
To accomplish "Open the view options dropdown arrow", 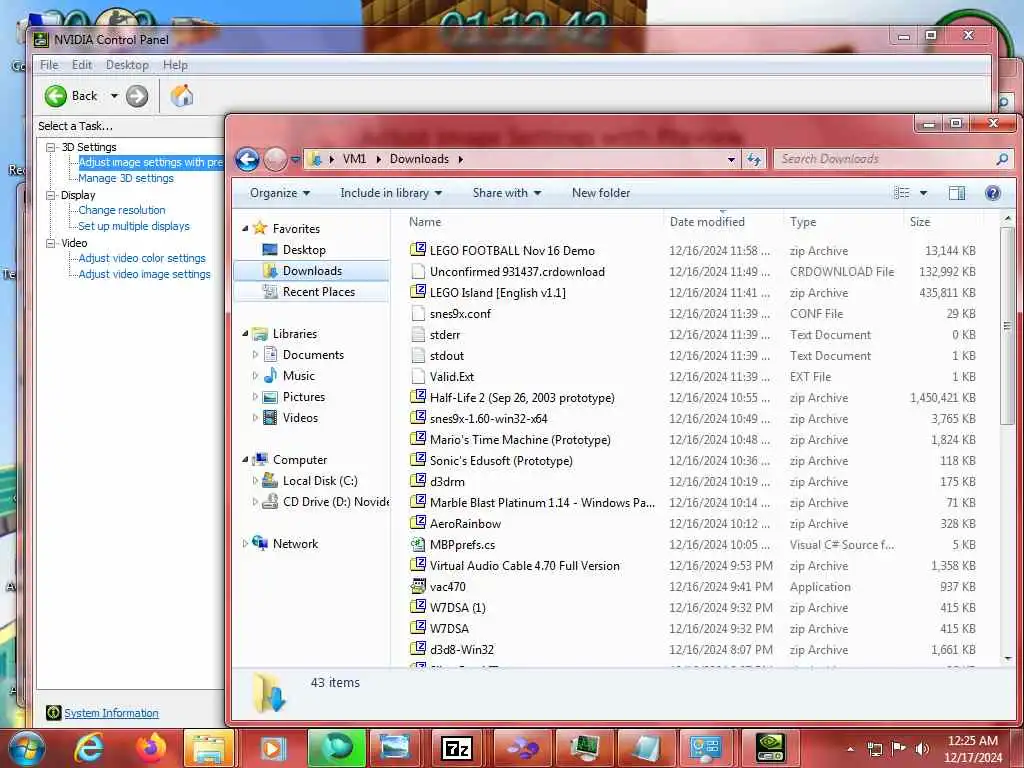I will coord(923,193).
